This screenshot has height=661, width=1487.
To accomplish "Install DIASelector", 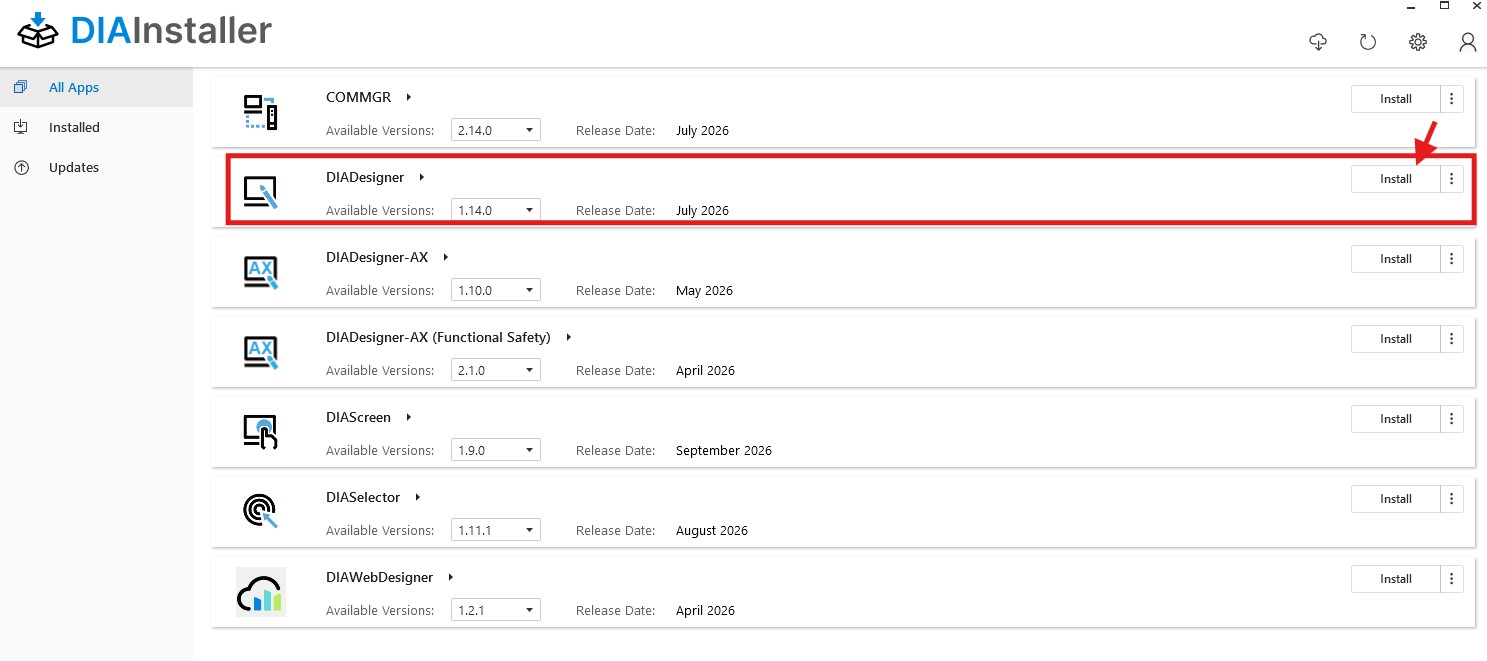I will (x=1396, y=499).
